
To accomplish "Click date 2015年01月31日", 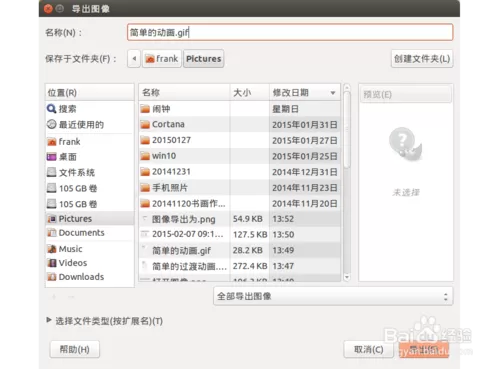I will pyautogui.click(x=305, y=125).
